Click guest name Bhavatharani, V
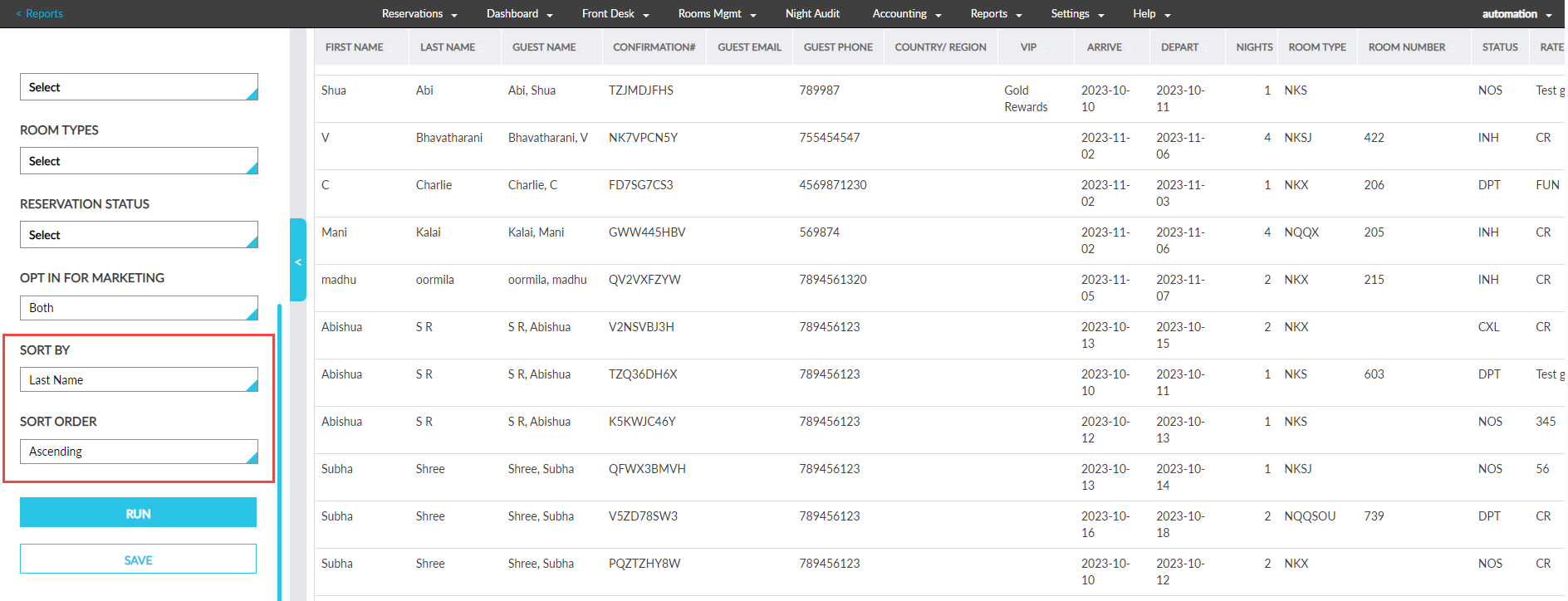 click(x=548, y=138)
